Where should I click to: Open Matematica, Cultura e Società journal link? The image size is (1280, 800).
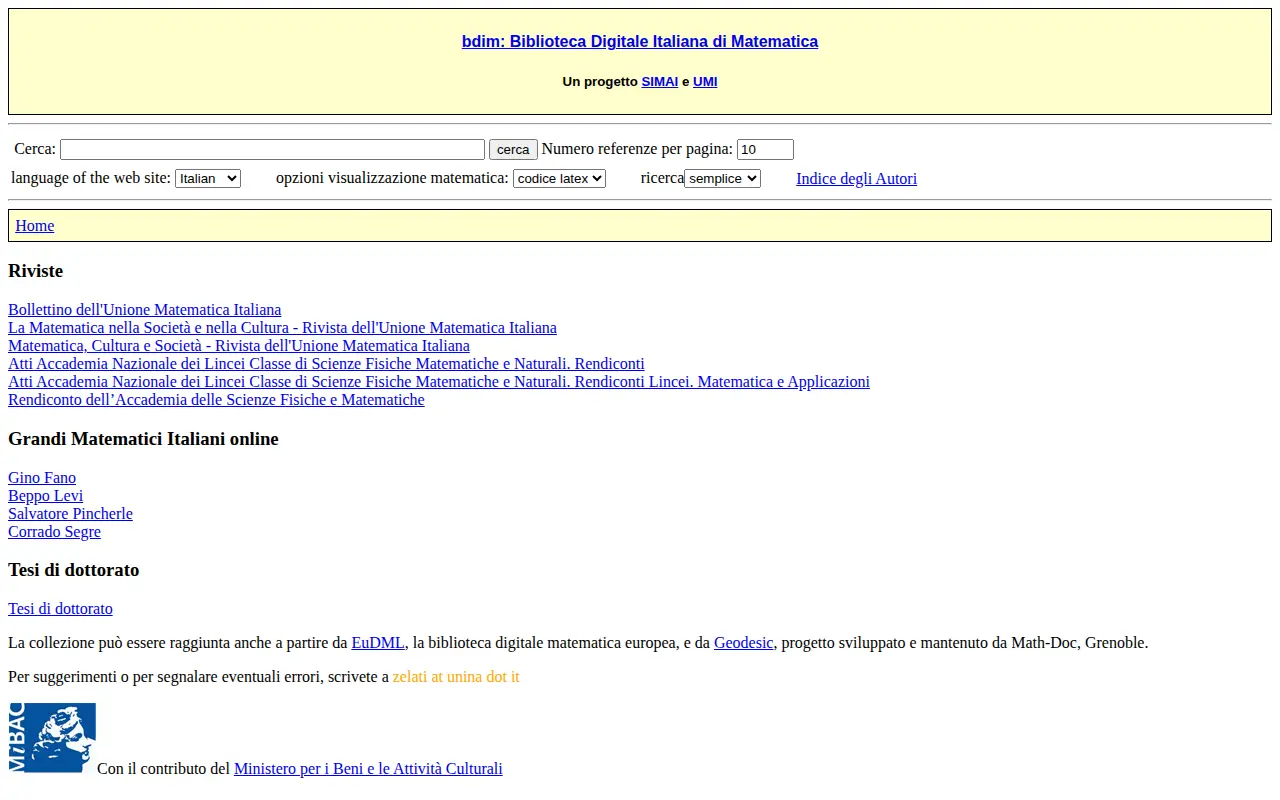[239, 346]
